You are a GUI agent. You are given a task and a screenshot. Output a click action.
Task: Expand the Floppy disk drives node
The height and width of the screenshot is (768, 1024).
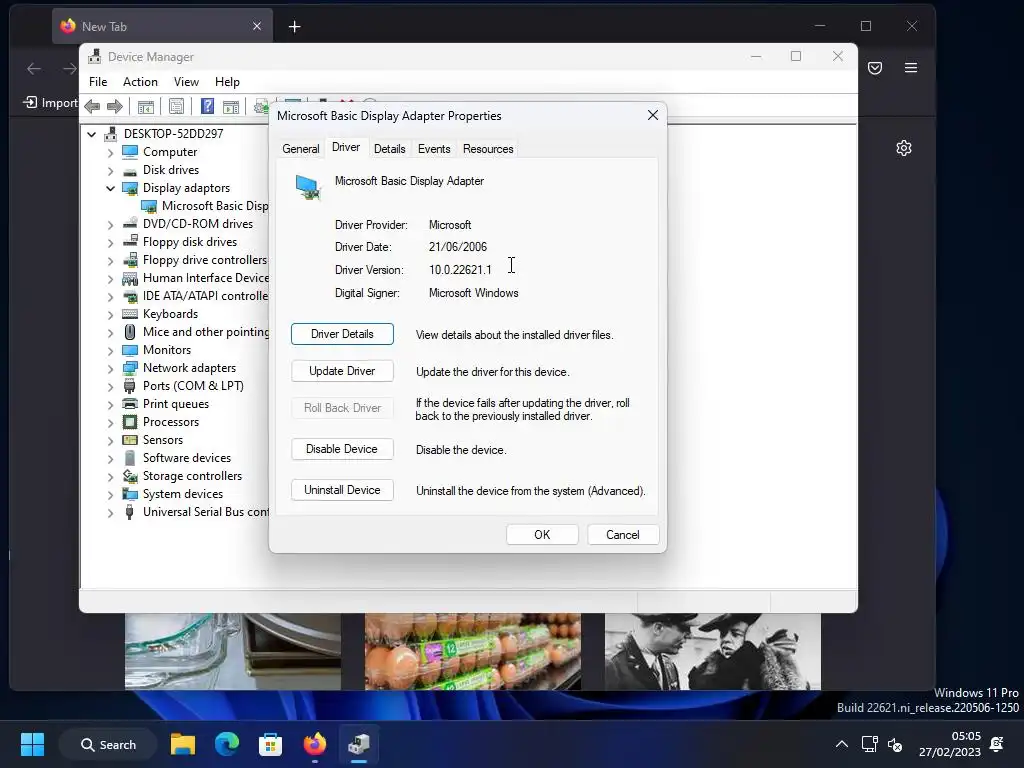coord(110,243)
